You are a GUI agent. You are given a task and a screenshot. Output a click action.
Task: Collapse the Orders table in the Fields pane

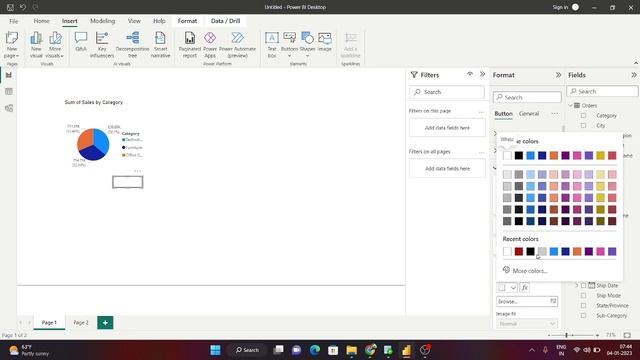[x=571, y=105]
